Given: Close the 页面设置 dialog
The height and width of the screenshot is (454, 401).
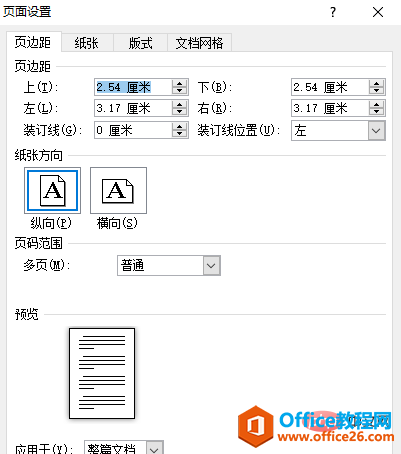Looking at the screenshot, I should pyautogui.click(x=378, y=12).
